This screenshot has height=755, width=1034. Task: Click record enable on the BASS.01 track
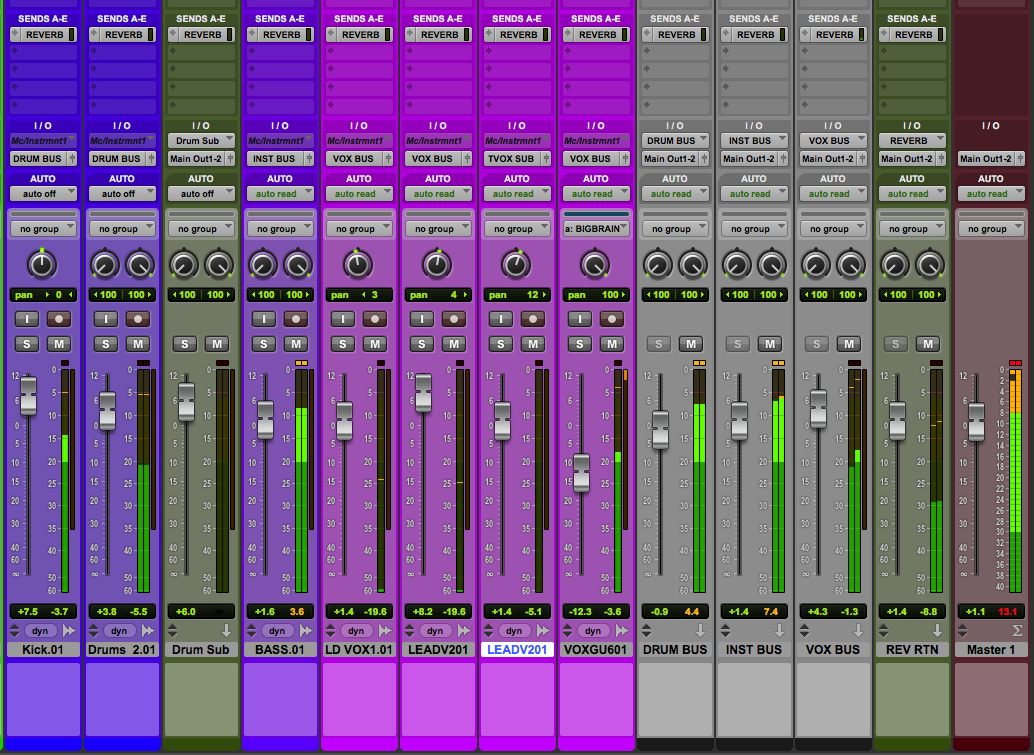(296, 319)
